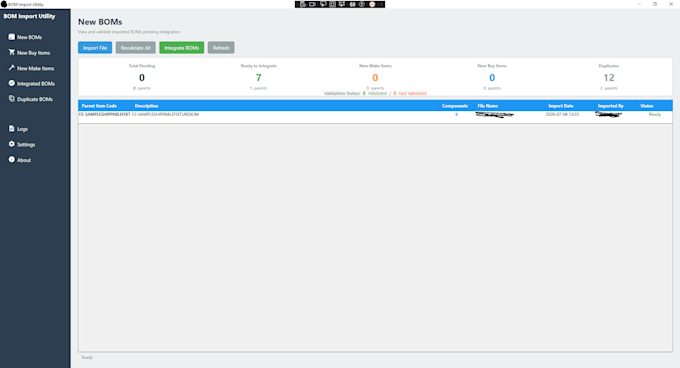The height and width of the screenshot is (368, 680).
Task: Click the checkmark icon for Integrated BOMs
Action: (12, 83)
